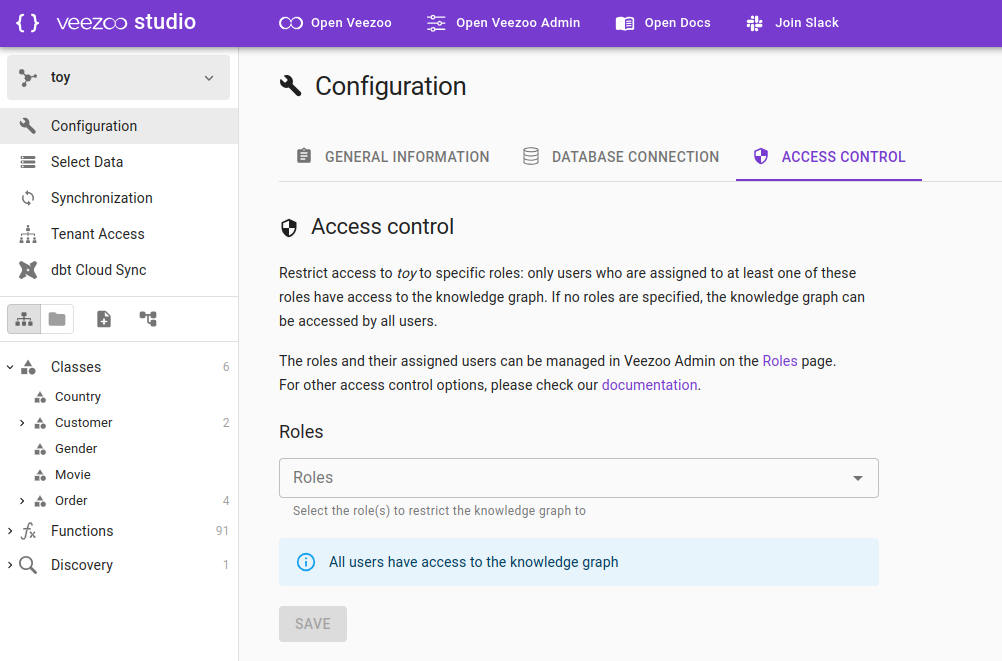
Task: Click the Classes shapes icon
Action: click(28, 367)
